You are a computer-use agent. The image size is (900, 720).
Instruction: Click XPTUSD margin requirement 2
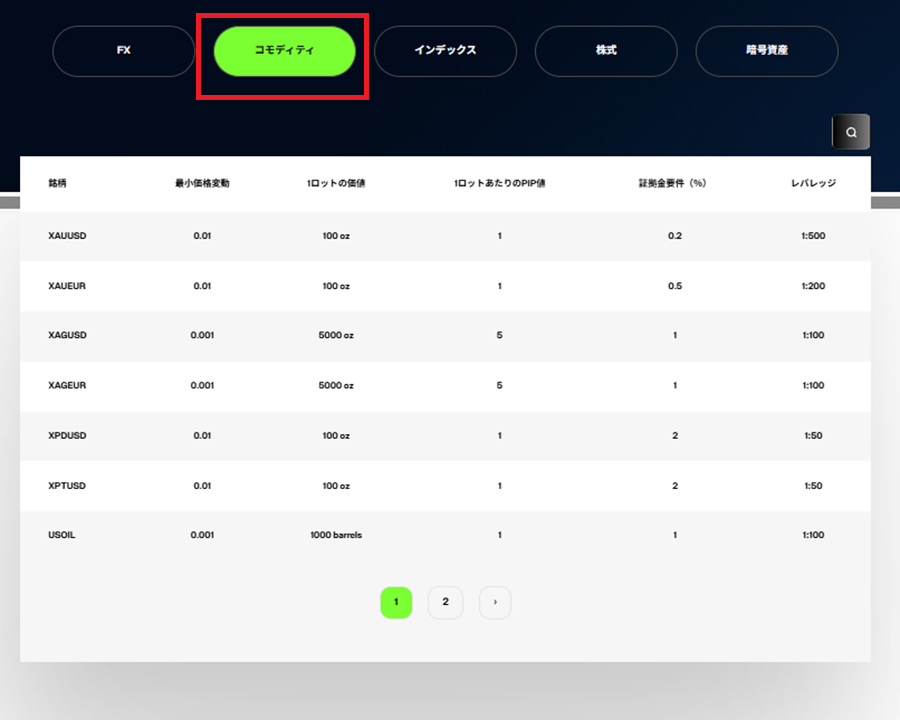(675, 486)
